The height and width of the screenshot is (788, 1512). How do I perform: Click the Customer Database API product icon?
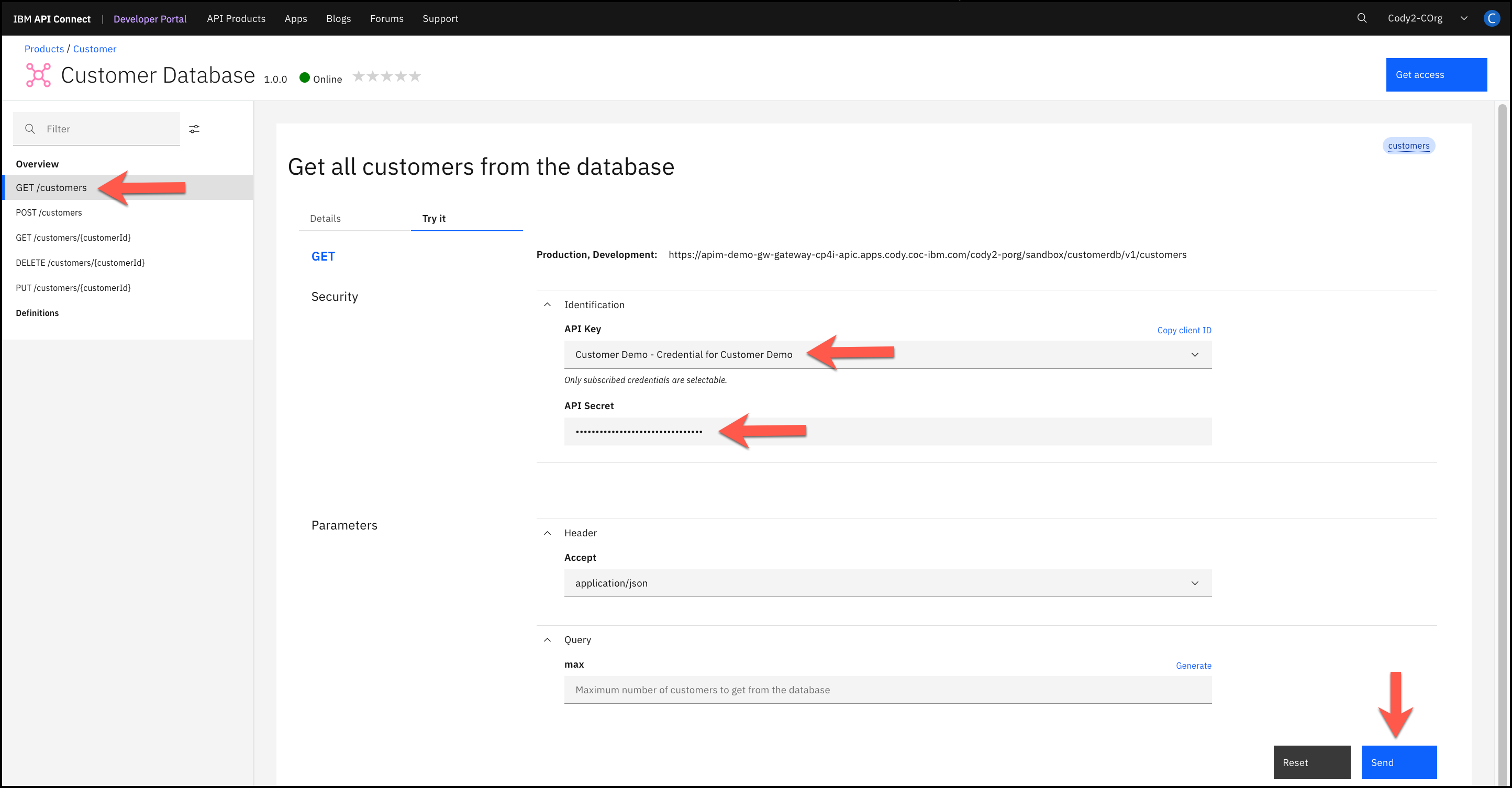pos(38,77)
